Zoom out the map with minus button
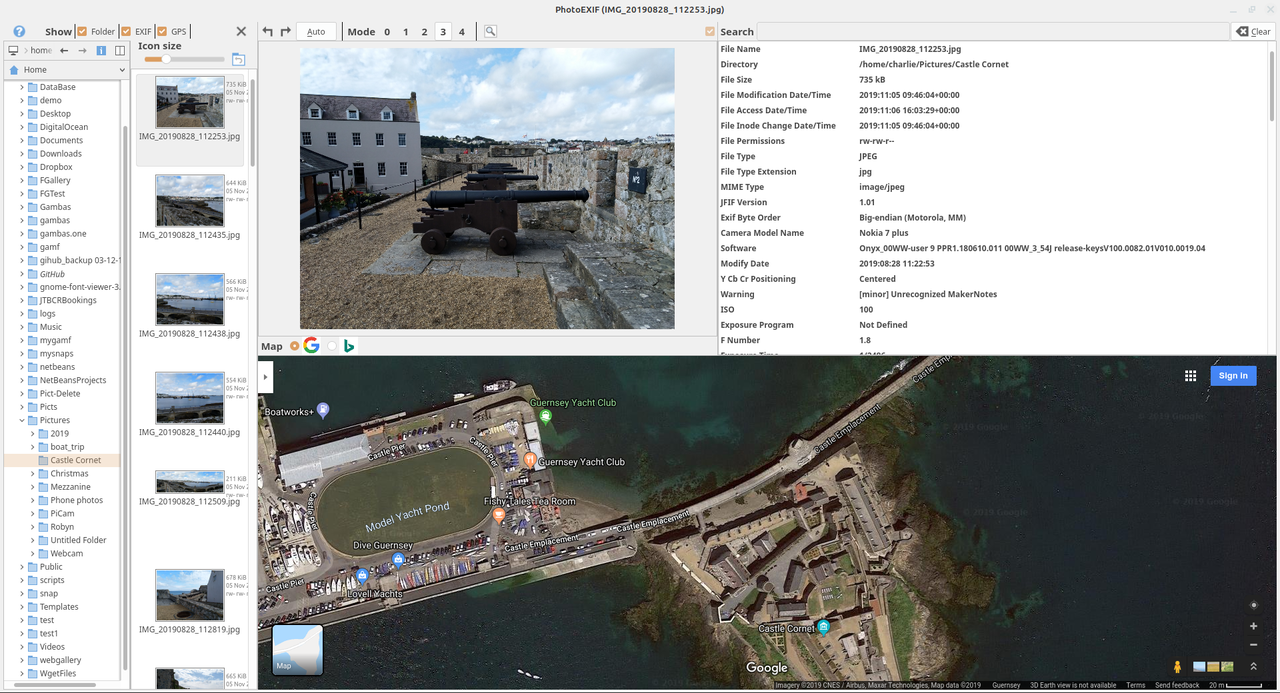Image resolution: width=1280 pixels, height=693 pixels. tap(1254, 645)
